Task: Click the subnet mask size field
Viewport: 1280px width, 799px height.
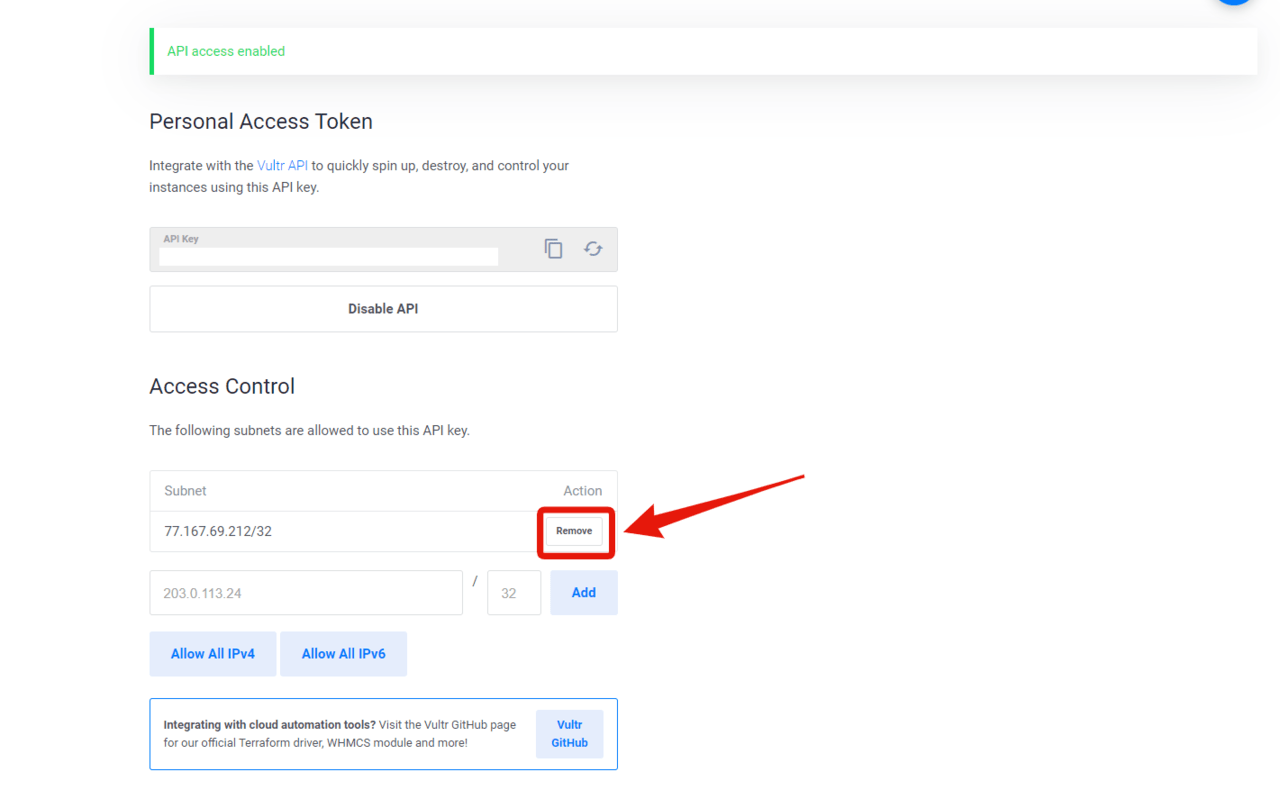Action: [514, 593]
